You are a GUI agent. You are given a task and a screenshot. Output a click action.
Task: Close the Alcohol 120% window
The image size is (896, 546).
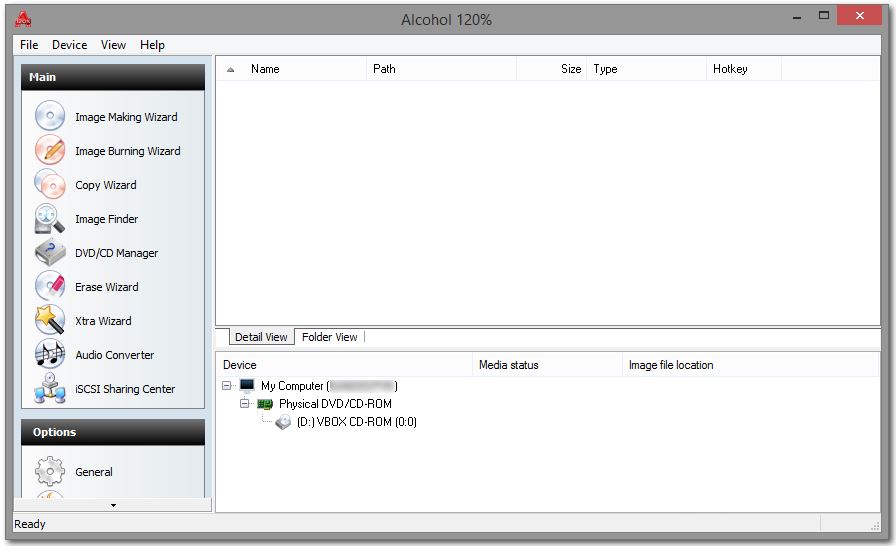(x=859, y=15)
